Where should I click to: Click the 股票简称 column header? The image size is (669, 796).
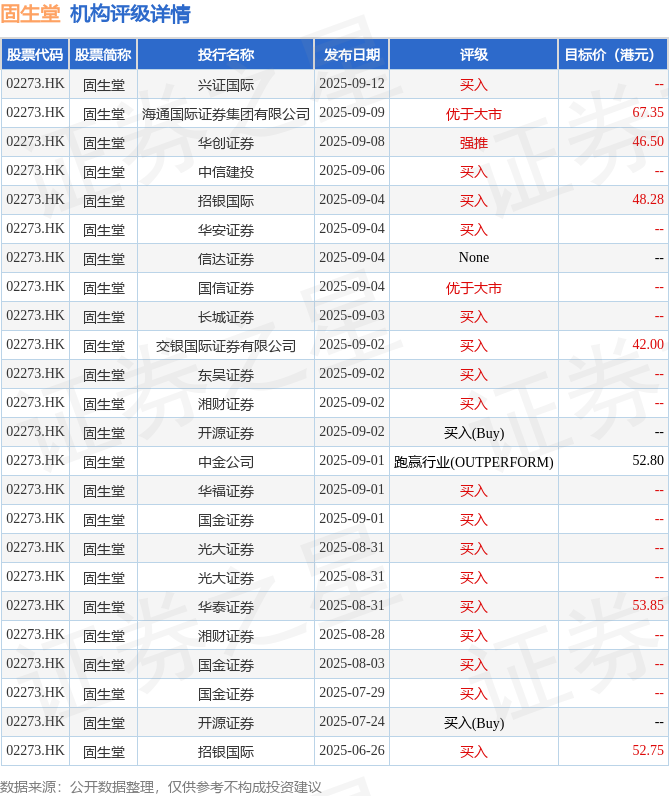pos(103,54)
